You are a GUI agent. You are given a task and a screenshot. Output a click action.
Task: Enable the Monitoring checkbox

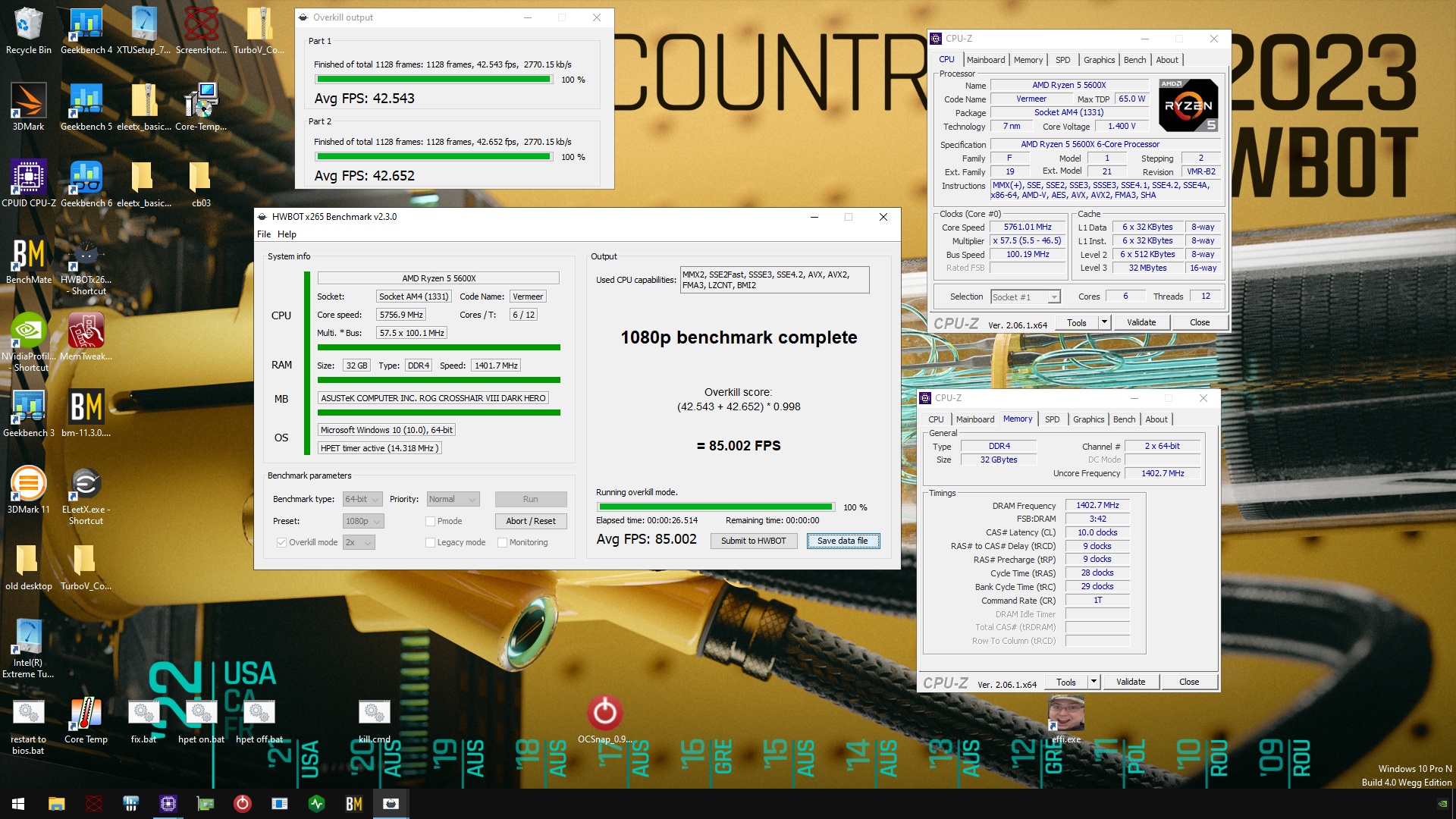502,542
